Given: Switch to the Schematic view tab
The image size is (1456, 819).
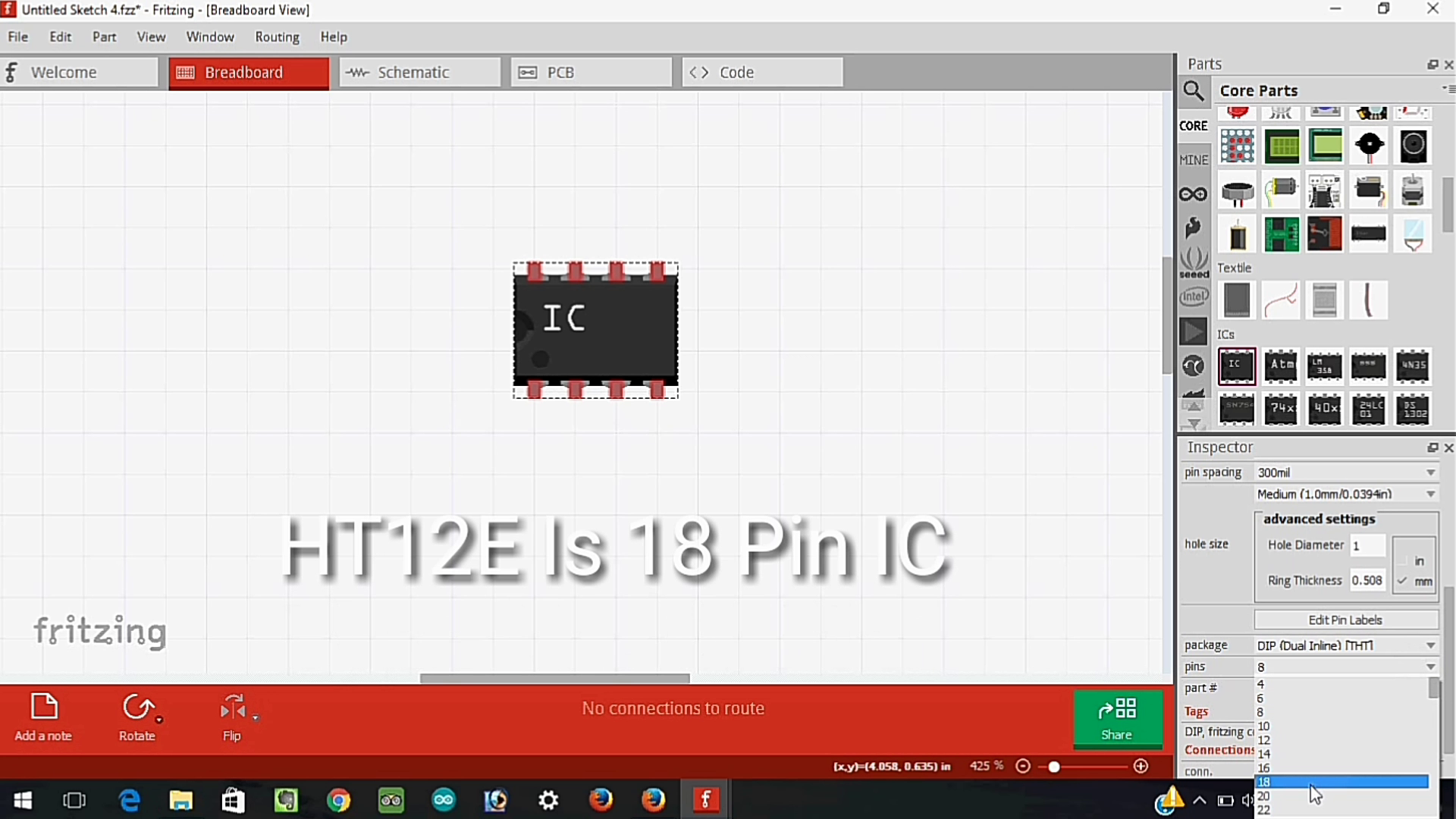Looking at the screenshot, I should [419, 72].
